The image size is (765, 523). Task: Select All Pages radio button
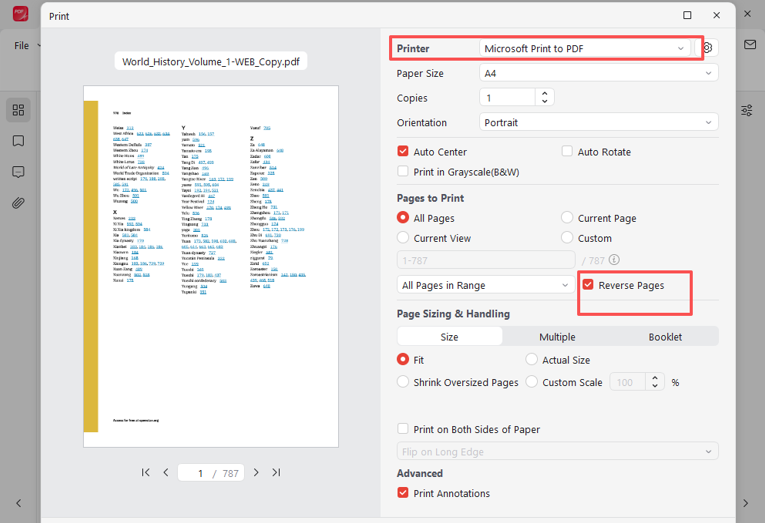pos(403,217)
